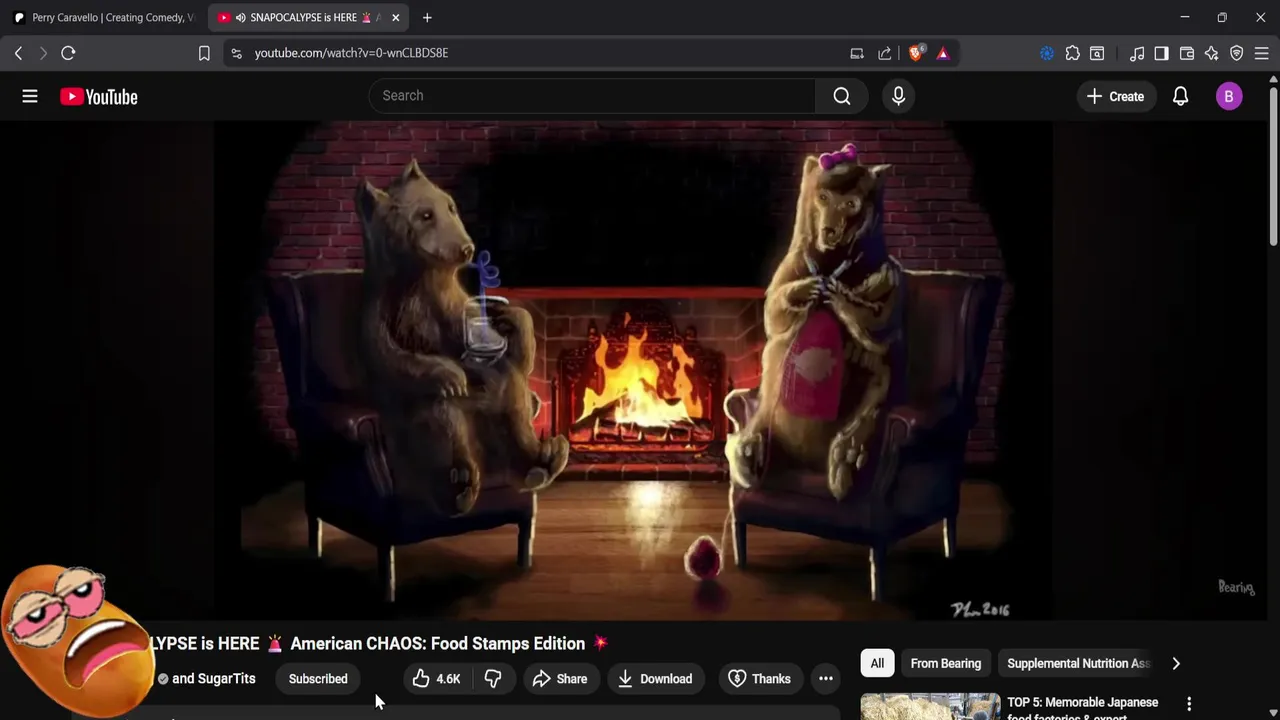The width and height of the screenshot is (1280, 720).
Task: Select Supplemental Nutrition Assistance chip
Action: pos(1078,663)
